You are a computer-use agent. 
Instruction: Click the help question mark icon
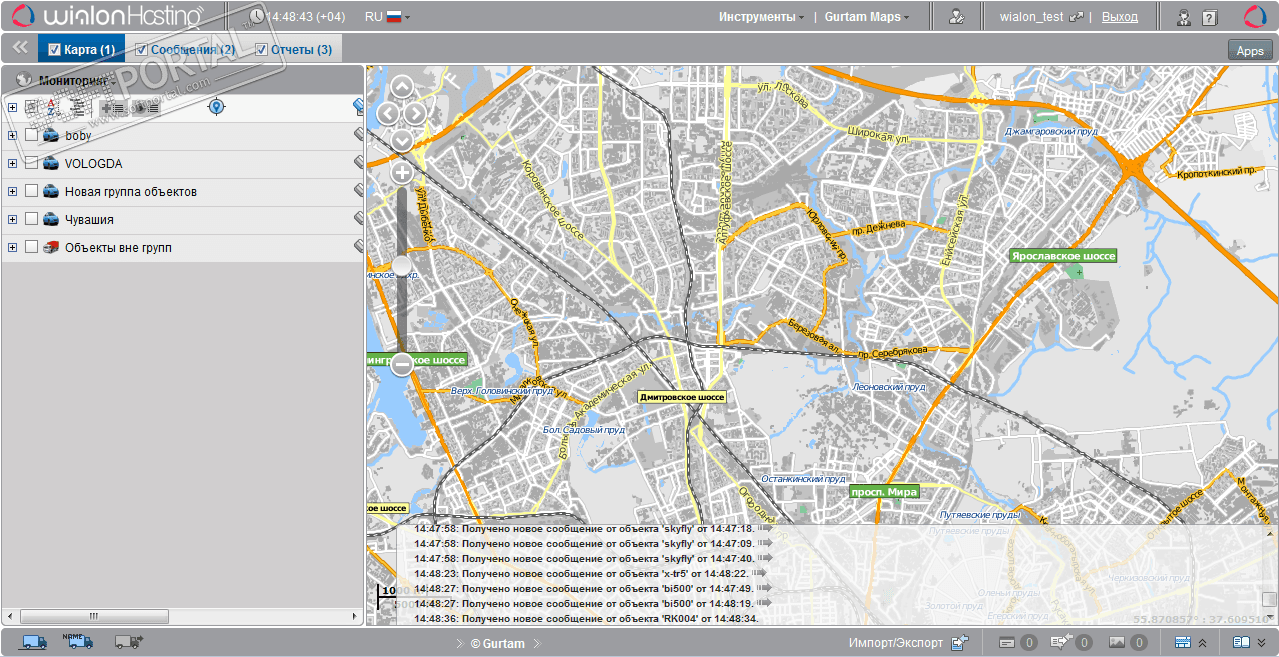point(1209,17)
